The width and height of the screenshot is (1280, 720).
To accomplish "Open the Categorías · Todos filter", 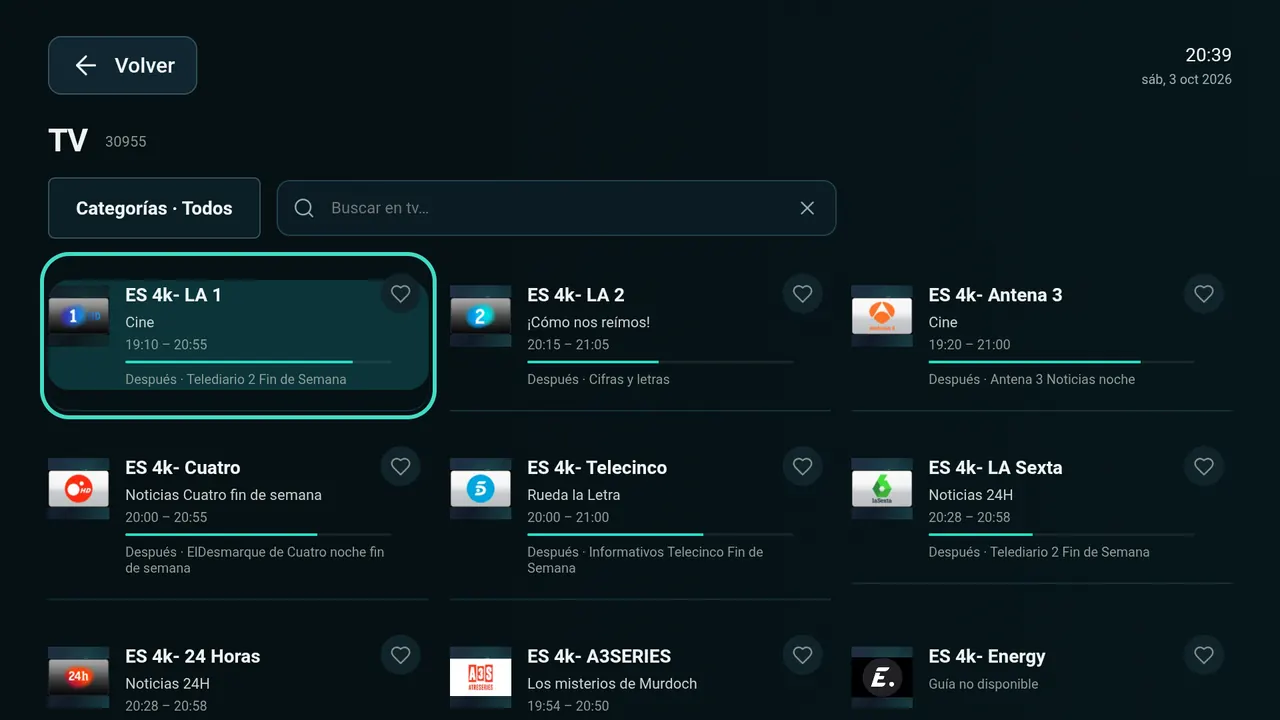I will pyautogui.click(x=154, y=208).
